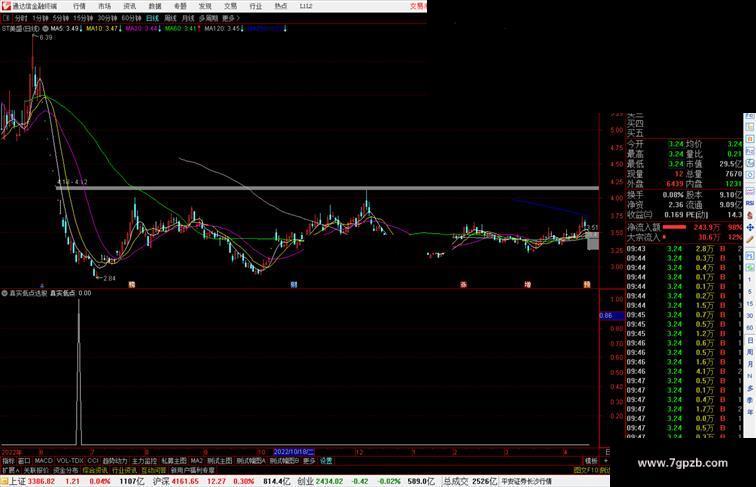Switch chart to 60分钟 period

tap(131, 18)
